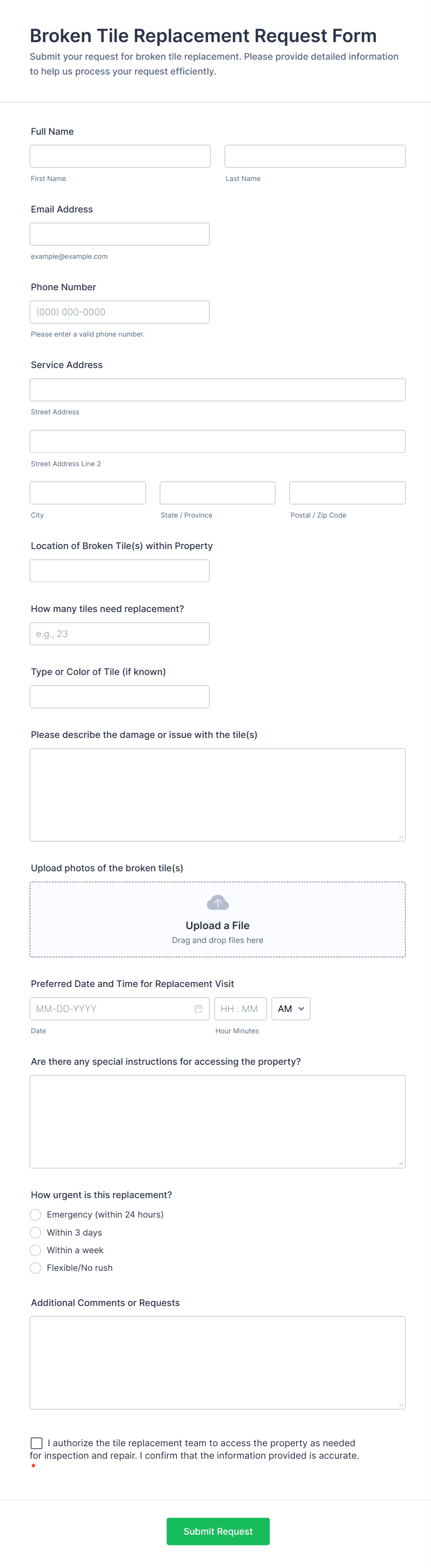431x1568 pixels.
Task: Click the Postal / Zip Code field
Action: tap(347, 493)
